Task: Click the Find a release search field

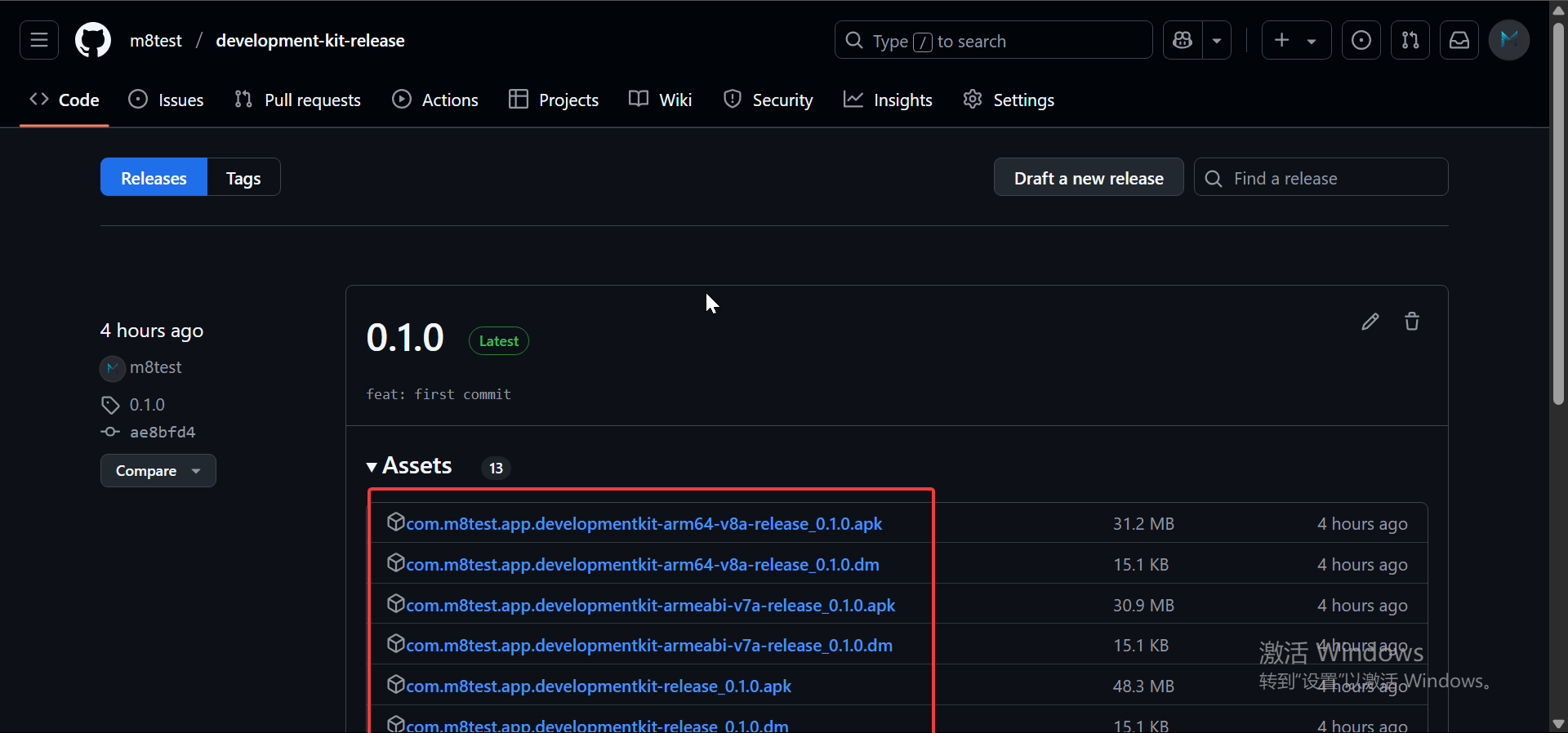Action: point(1331,178)
